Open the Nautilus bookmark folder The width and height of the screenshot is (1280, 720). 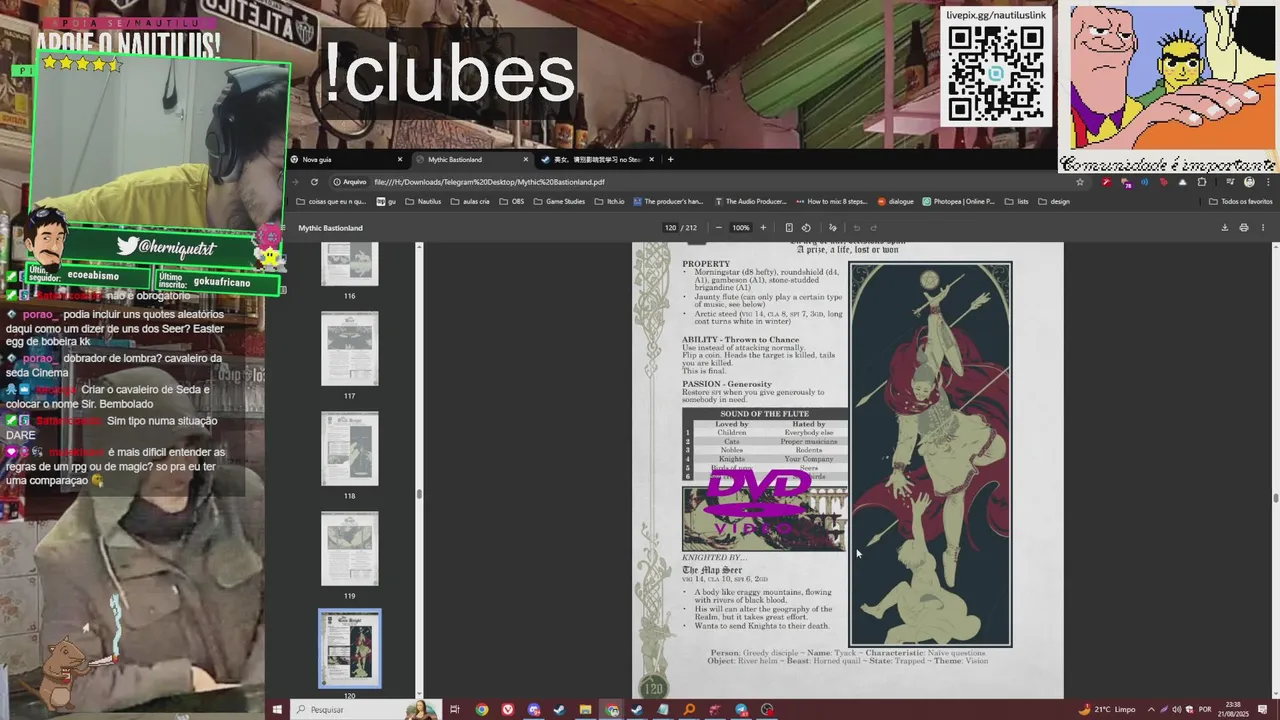pyautogui.click(x=423, y=201)
